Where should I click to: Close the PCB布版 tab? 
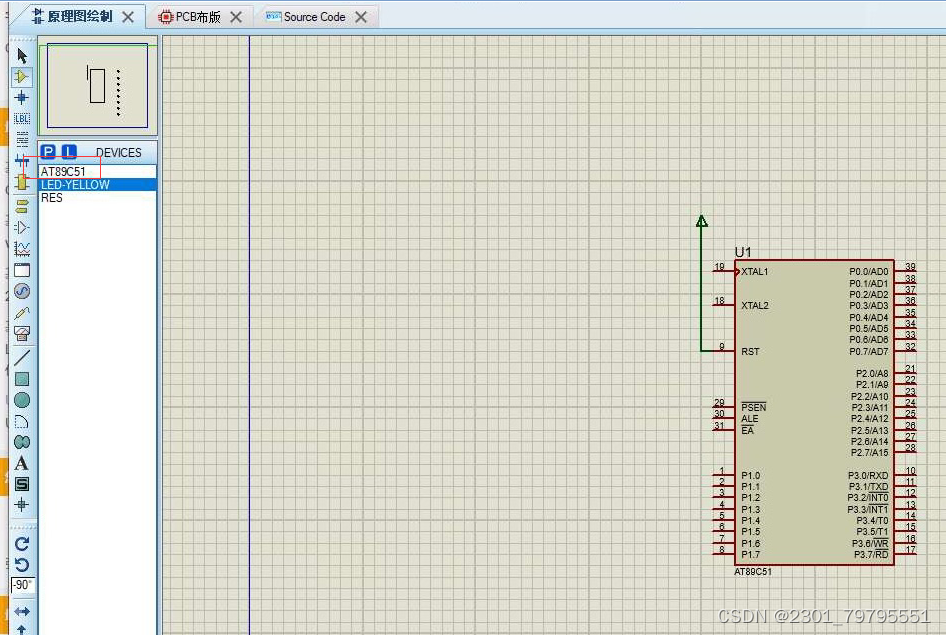[x=236, y=17]
